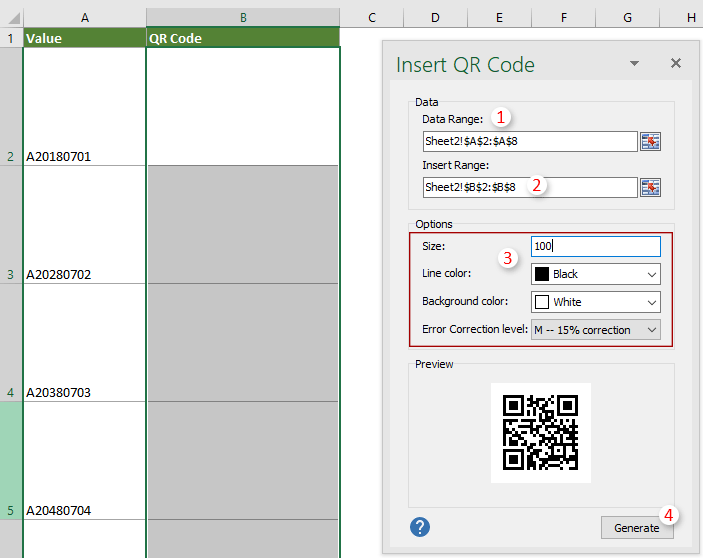Click the white Background color swatch
This screenshot has width=703, height=558.
[x=542, y=302]
